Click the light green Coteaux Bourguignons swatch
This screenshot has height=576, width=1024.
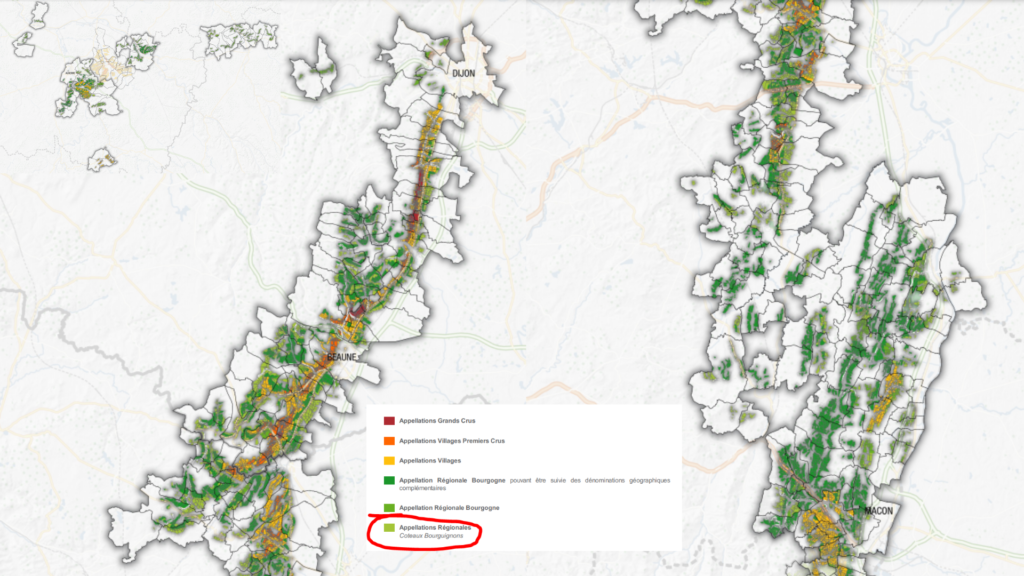pyautogui.click(x=390, y=527)
